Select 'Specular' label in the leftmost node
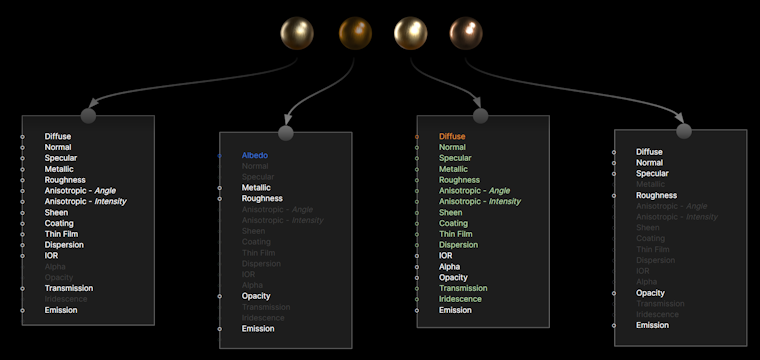The image size is (760, 360). click(x=61, y=158)
